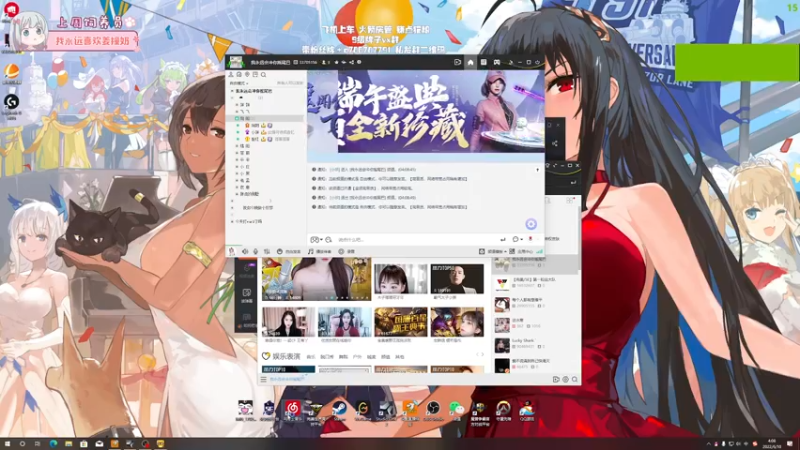Open the chat bubble dropdown beside send
This screenshot has height=450, width=800.
tap(517, 239)
